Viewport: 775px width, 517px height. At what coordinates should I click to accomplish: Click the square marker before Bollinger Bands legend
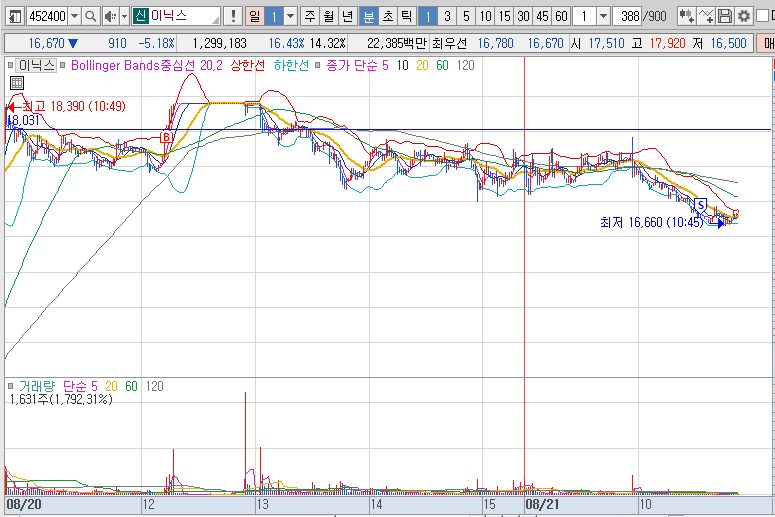click(62, 65)
